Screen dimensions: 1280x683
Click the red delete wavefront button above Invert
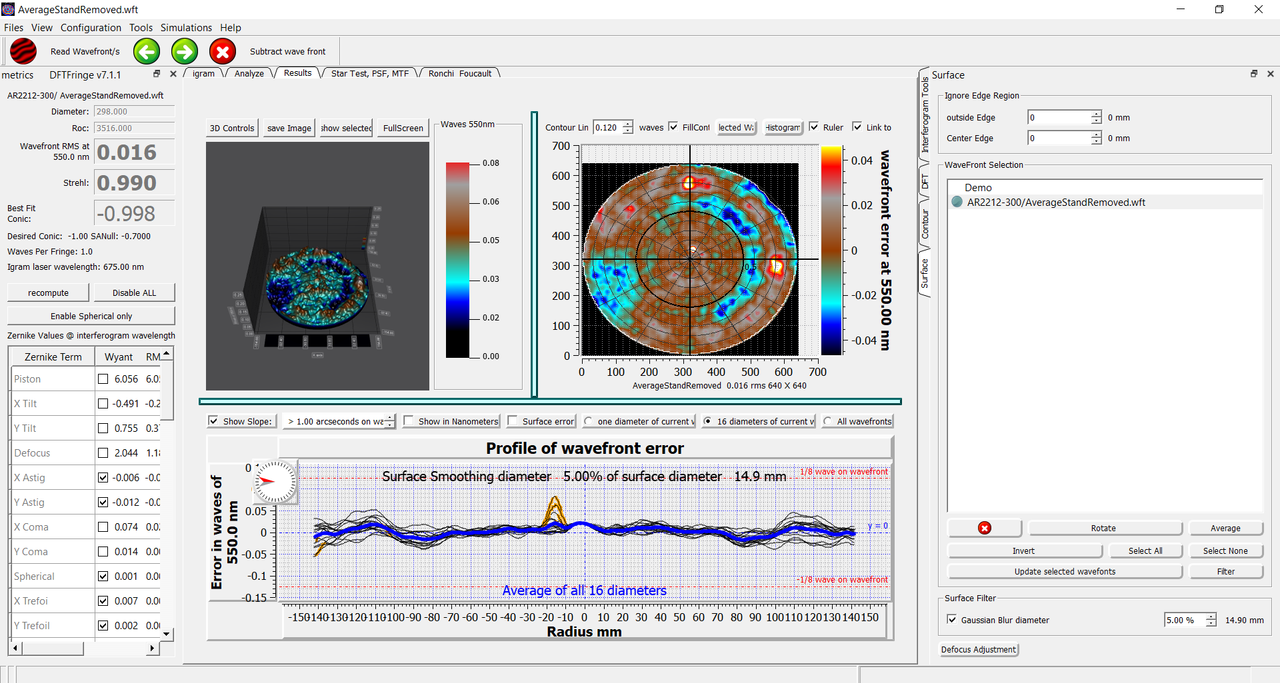point(984,528)
